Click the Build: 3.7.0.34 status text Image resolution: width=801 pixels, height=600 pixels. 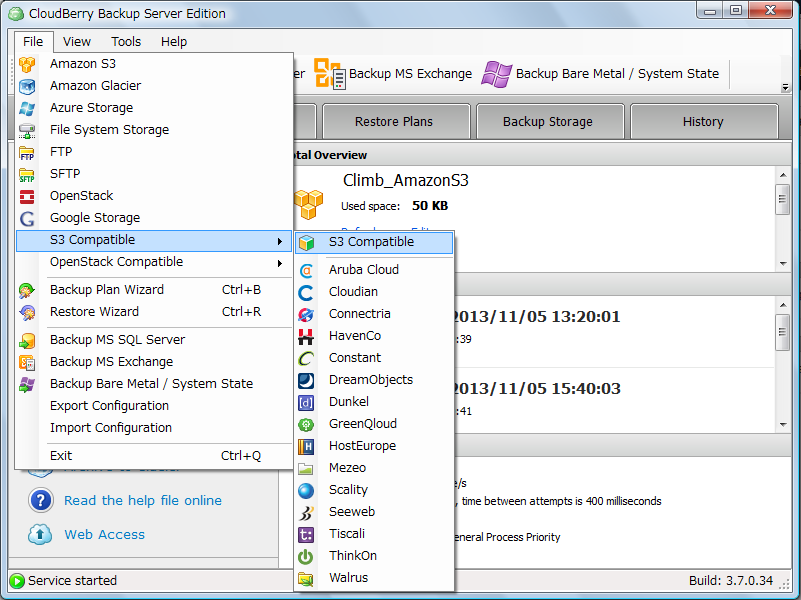point(731,581)
